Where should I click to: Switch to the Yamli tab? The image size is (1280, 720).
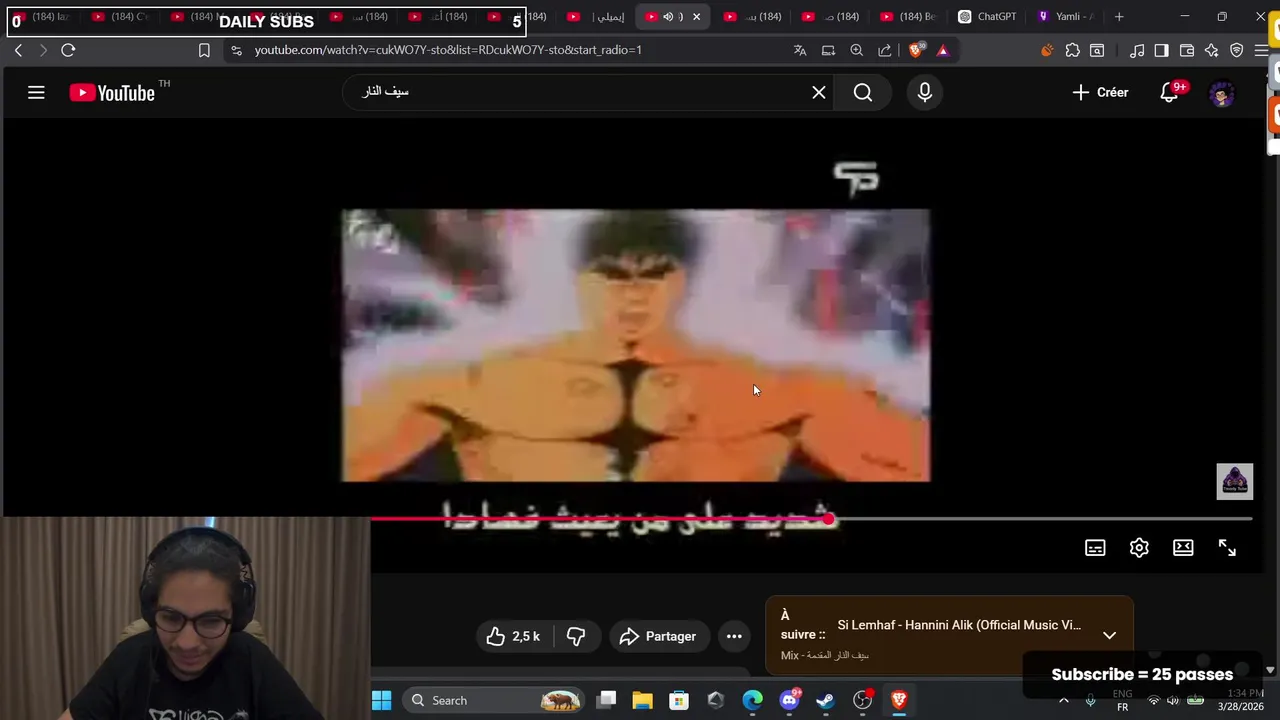(x=1066, y=17)
